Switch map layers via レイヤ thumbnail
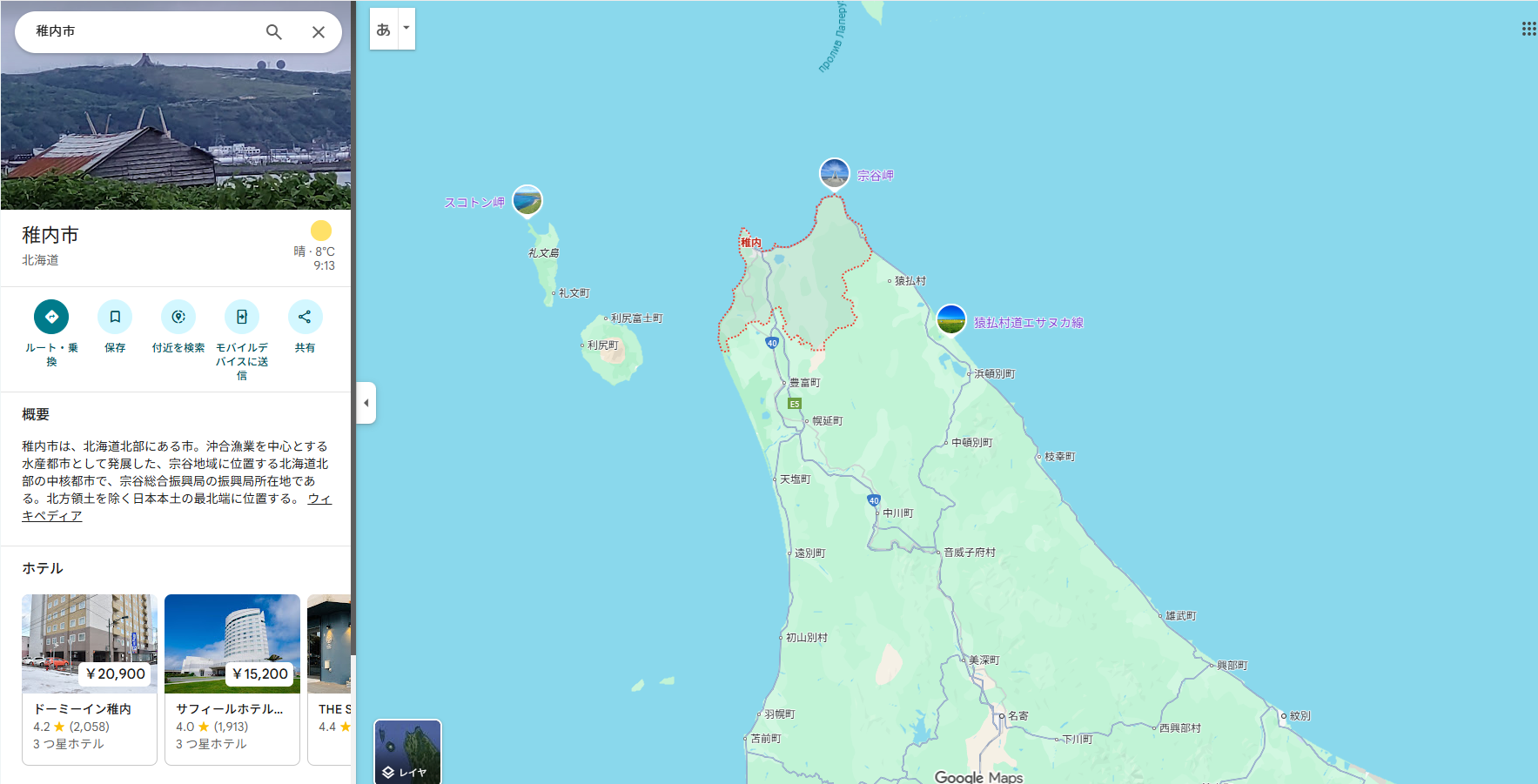The image size is (1538, 784). point(407,752)
